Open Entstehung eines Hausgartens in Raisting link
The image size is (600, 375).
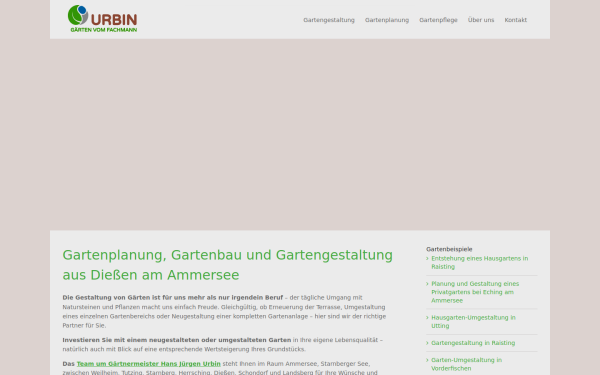pos(479,262)
